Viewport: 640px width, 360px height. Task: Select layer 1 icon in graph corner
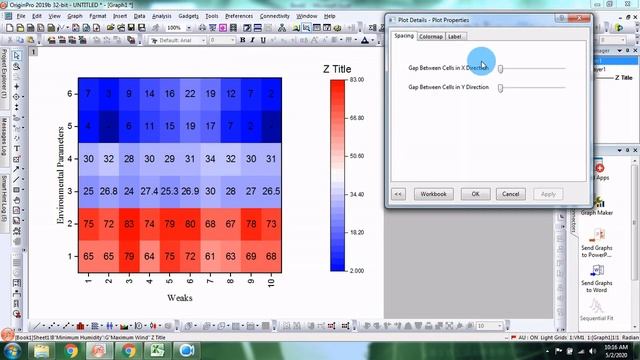point(34,51)
